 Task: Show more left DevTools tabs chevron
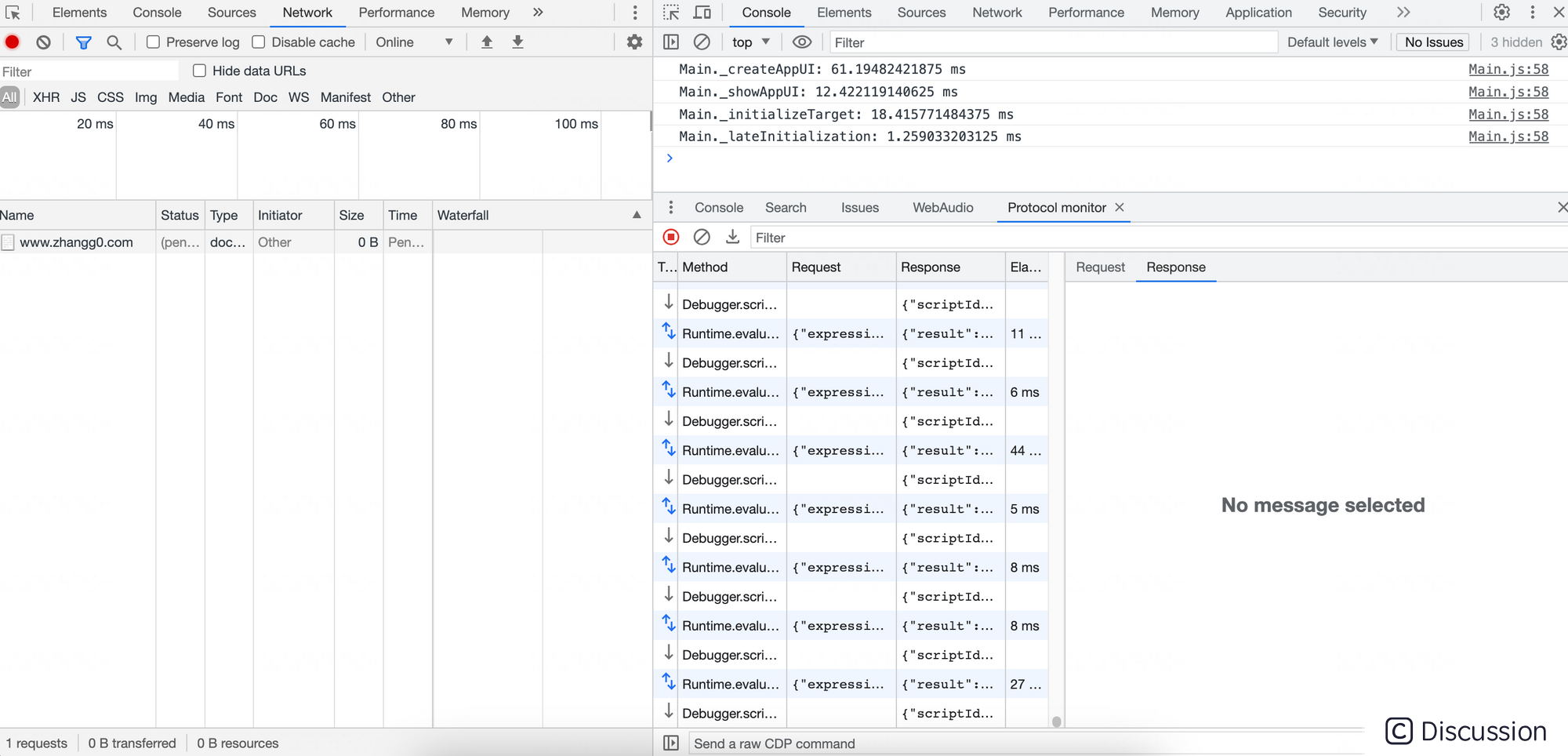pos(538,13)
